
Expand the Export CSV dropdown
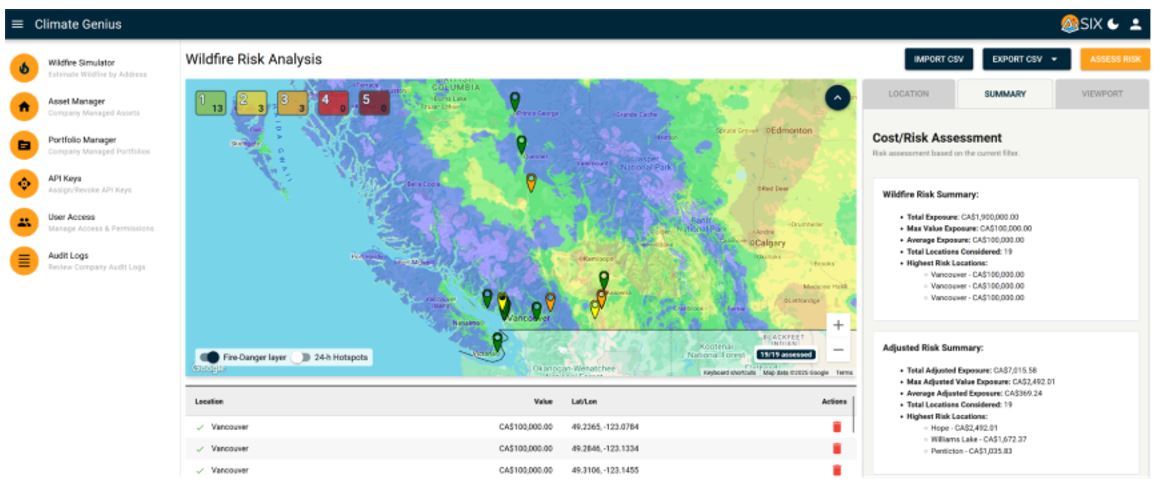[x=1026, y=59]
